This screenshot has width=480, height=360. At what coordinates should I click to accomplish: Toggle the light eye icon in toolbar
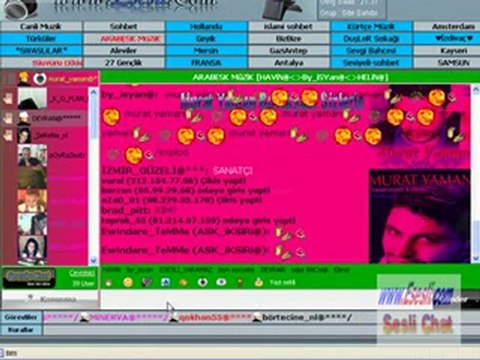click(x=221, y=282)
